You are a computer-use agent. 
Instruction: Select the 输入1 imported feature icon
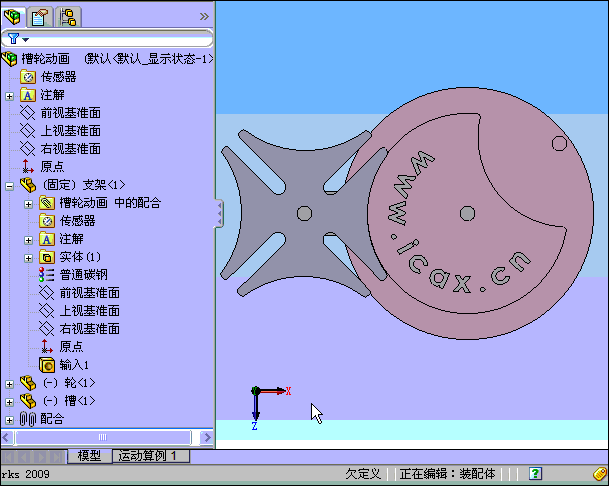[x=47, y=365]
